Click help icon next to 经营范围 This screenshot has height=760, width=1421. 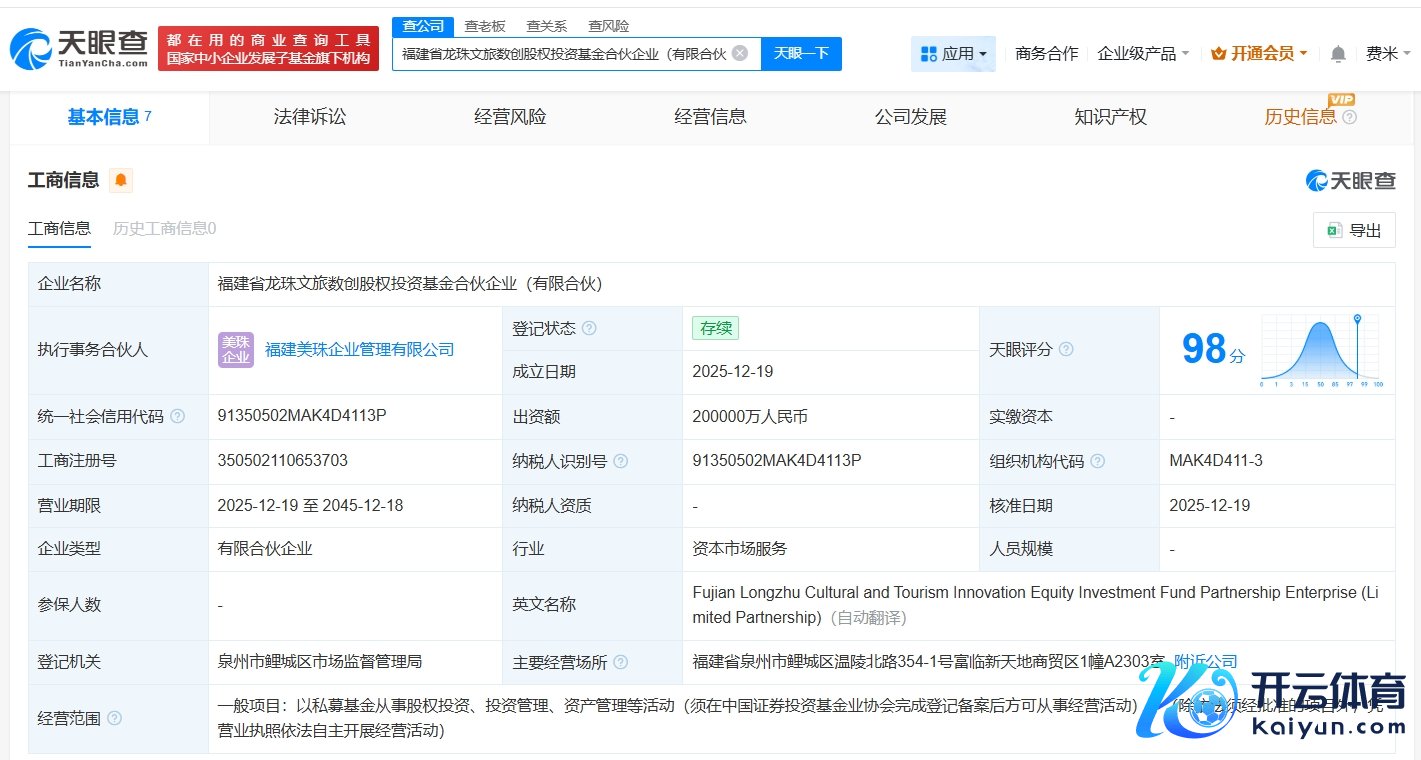coord(114,718)
